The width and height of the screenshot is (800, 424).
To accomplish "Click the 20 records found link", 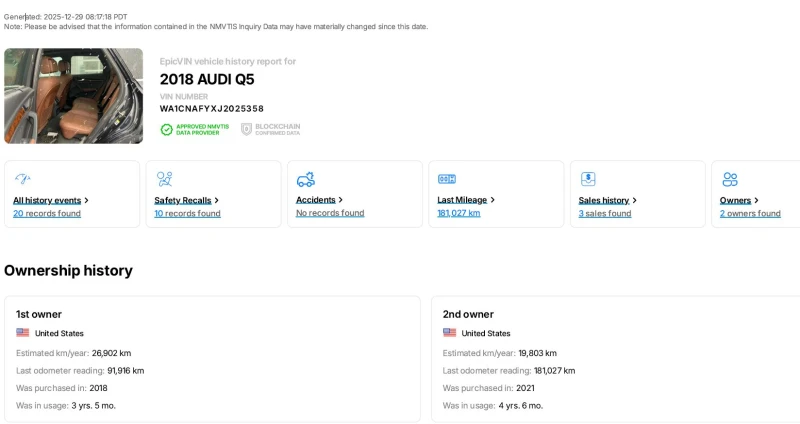I will pos(47,213).
